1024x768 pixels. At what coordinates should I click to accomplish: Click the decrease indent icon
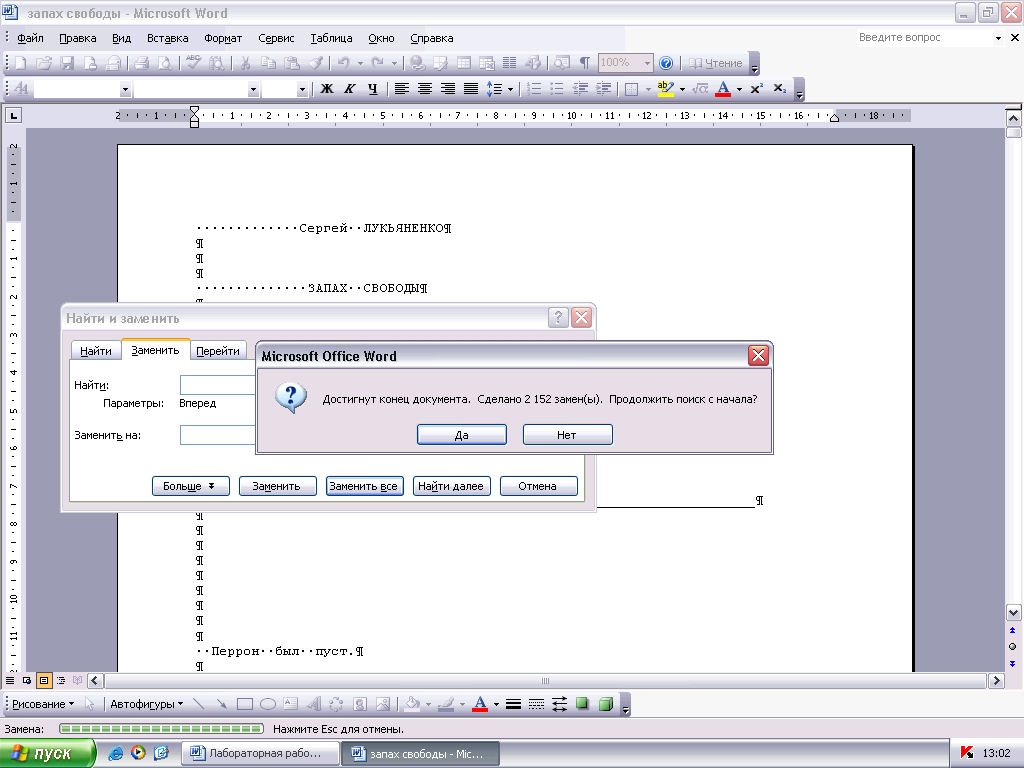pos(581,89)
